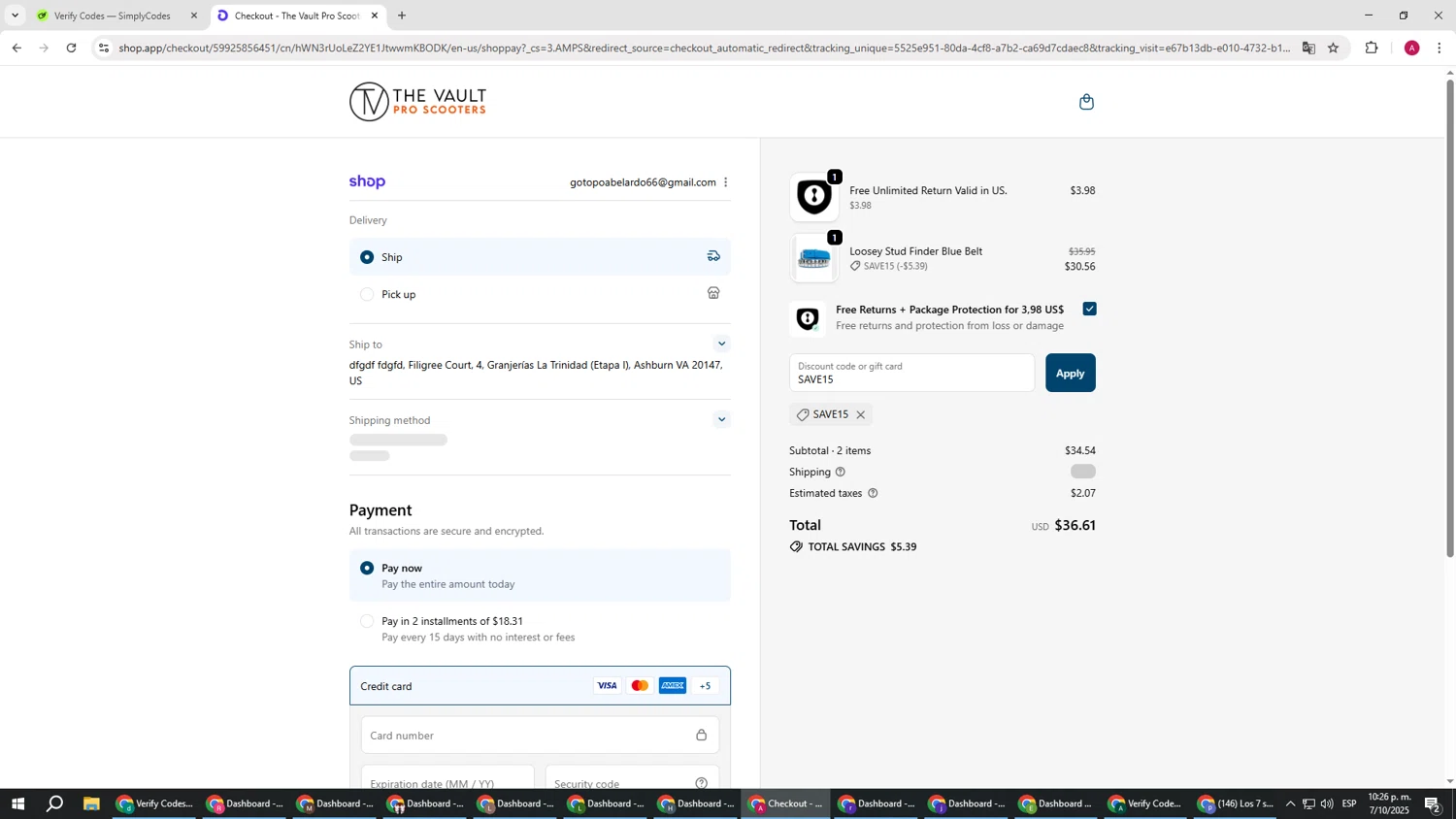Click the tag icon on the SAVE15 chip
The width and height of the screenshot is (1456, 819).
pos(803,415)
